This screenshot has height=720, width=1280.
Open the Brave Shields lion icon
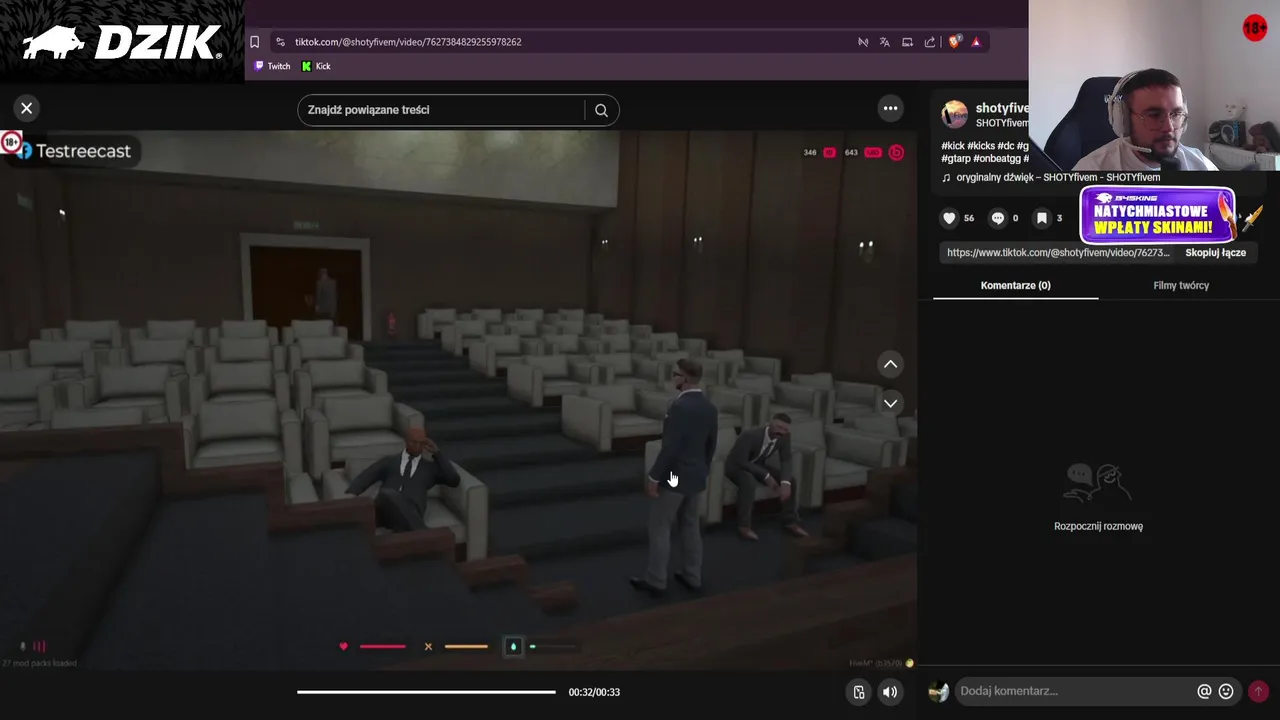pyautogui.click(x=954, y=42)
